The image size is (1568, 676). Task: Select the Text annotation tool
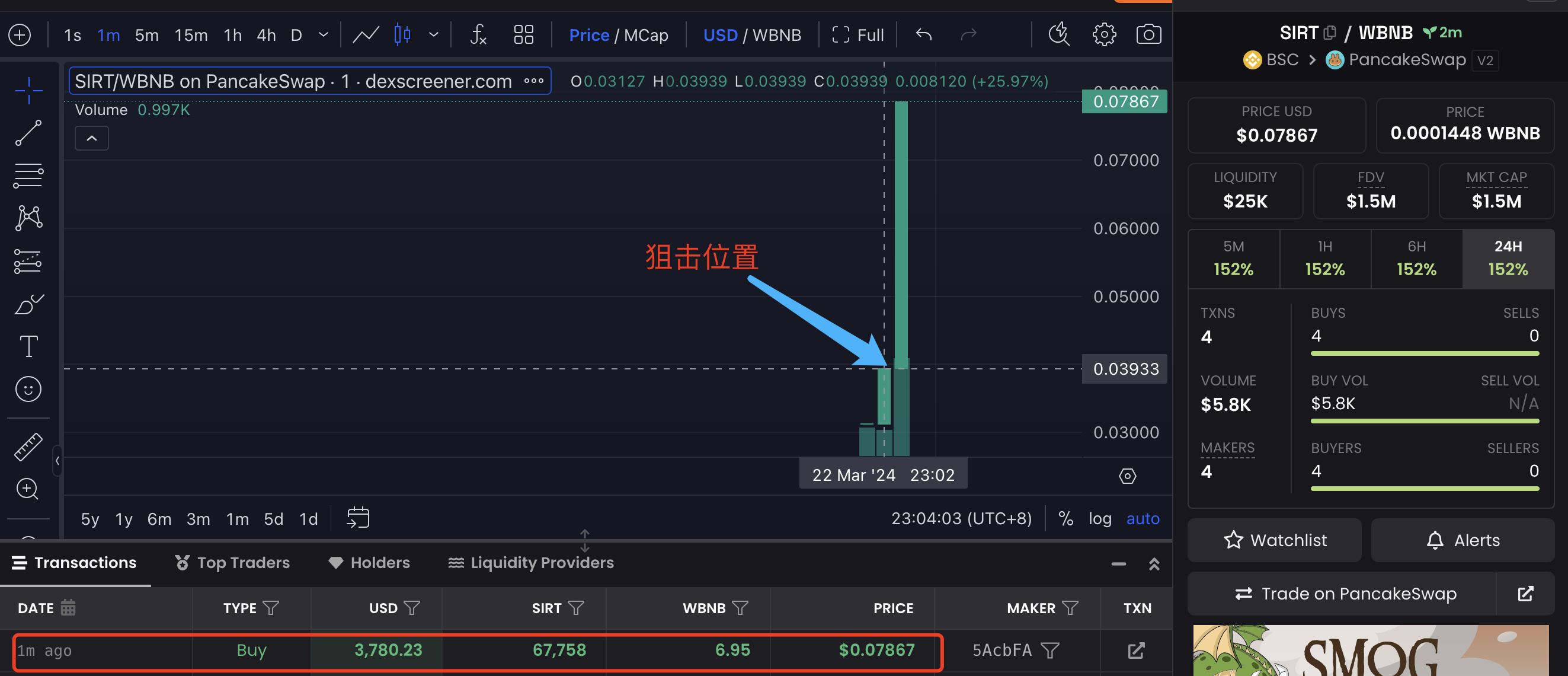(x=28, y=346)
